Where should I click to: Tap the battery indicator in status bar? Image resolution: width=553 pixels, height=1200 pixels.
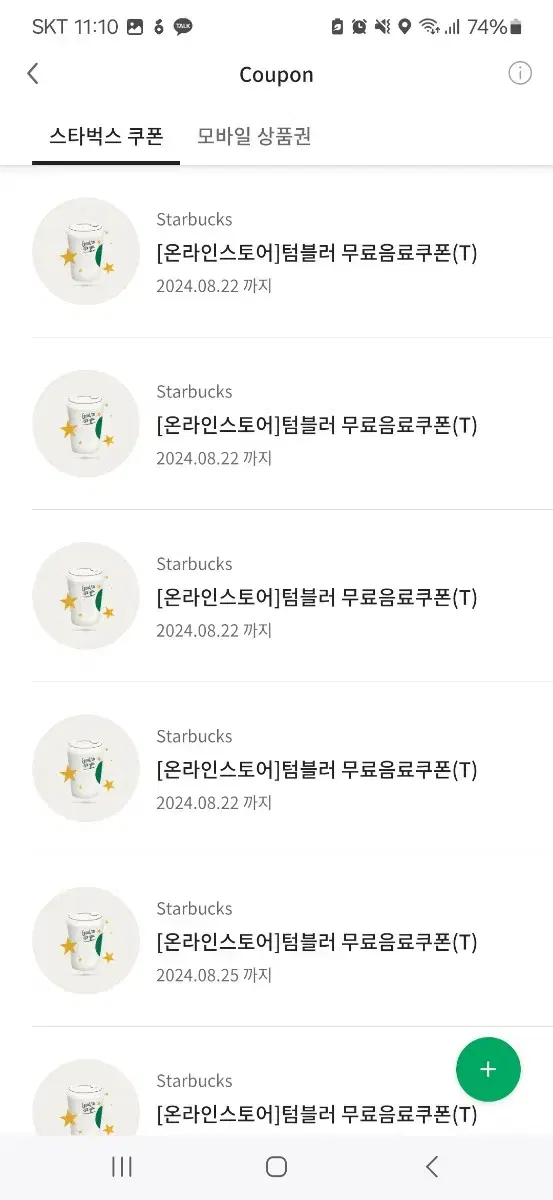(516, 27)
